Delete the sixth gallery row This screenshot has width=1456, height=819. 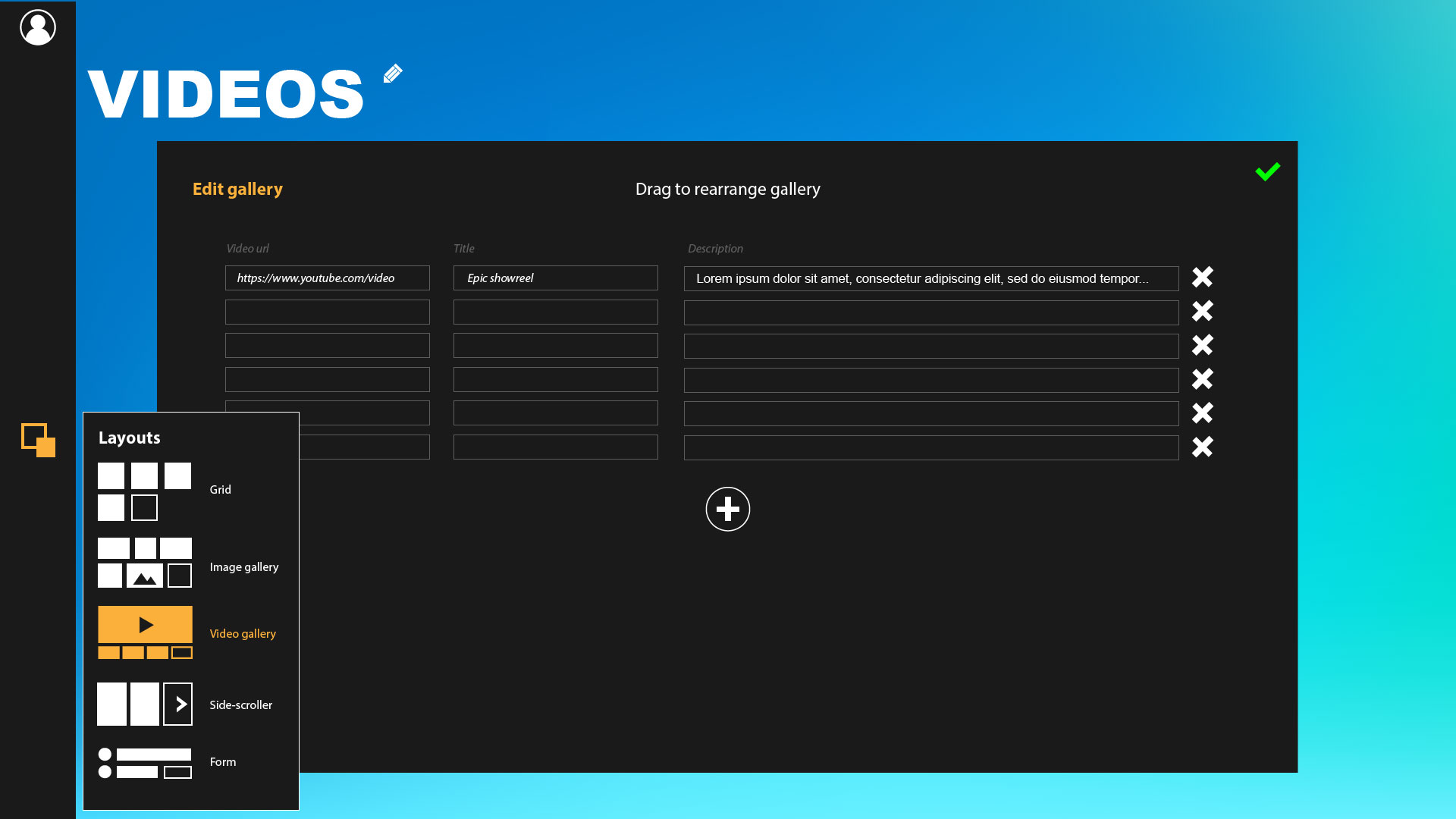1202,447
